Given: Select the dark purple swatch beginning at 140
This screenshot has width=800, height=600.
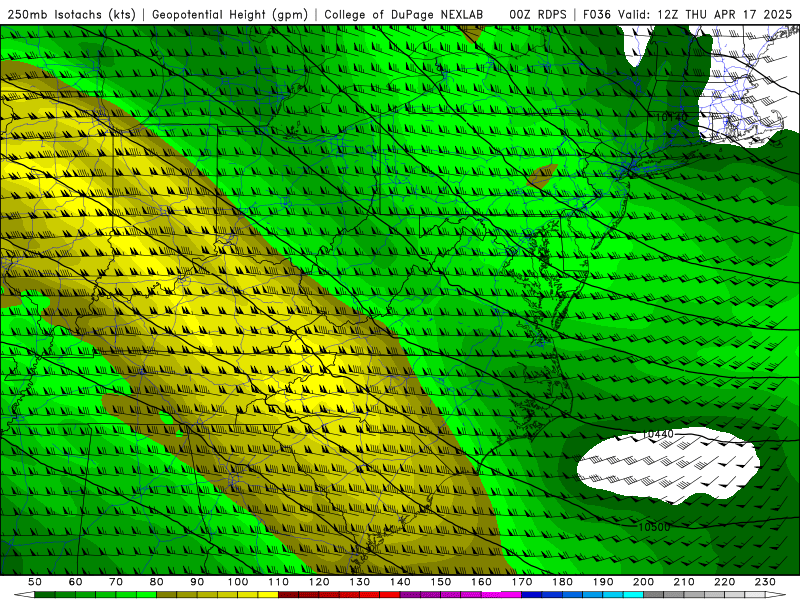Looking at the screenshot, I should pos(410,595).
